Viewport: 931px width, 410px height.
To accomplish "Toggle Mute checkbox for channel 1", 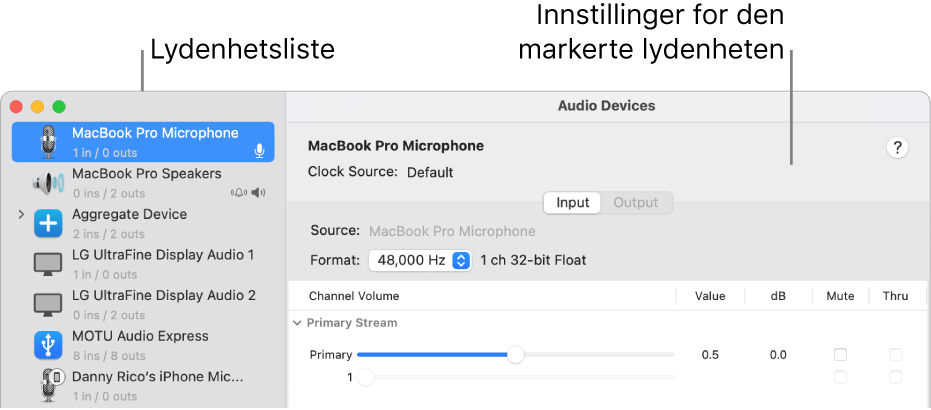I will (840, 377).
